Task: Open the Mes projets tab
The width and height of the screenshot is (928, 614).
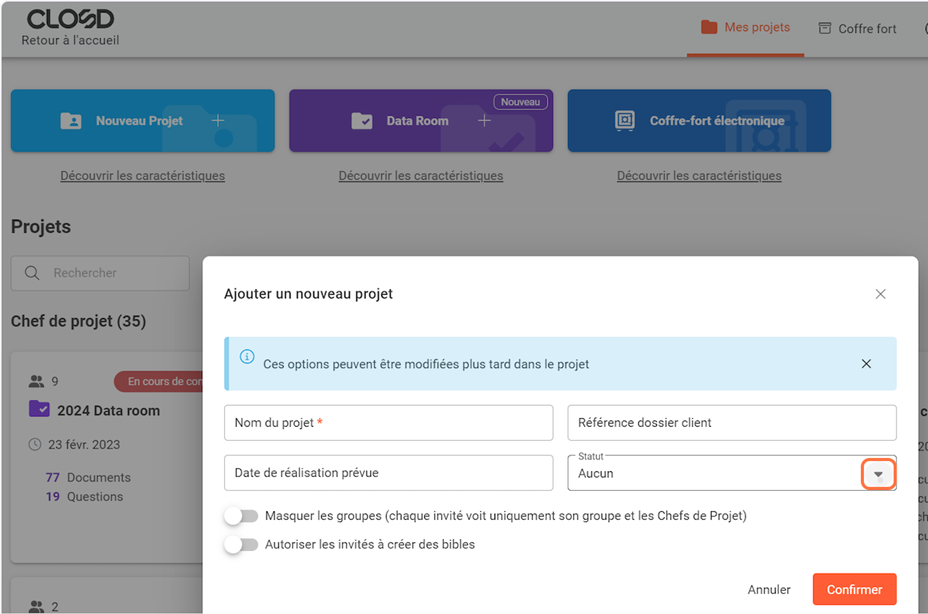Action: [746, 28]
